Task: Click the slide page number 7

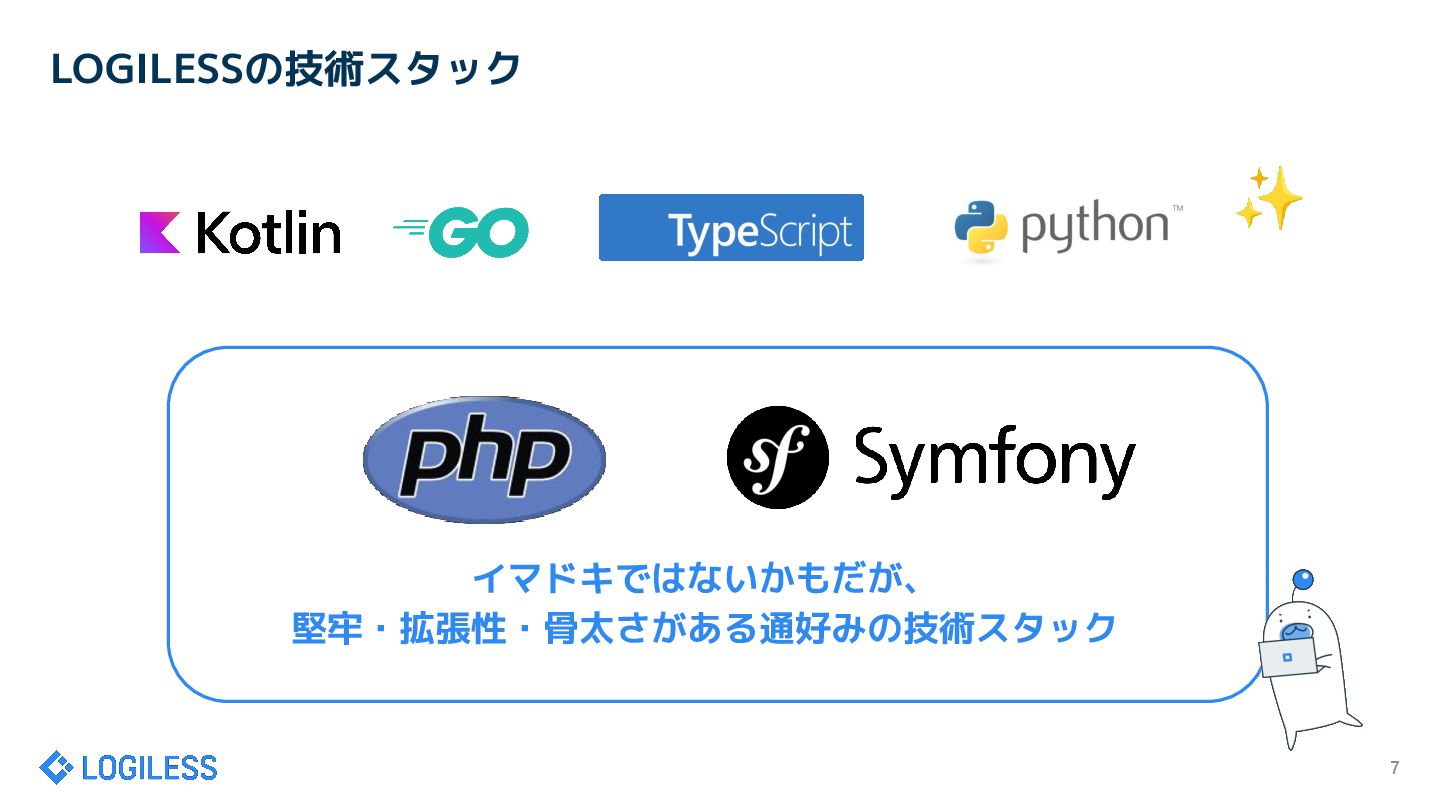Action: (x=1395, y=768)
